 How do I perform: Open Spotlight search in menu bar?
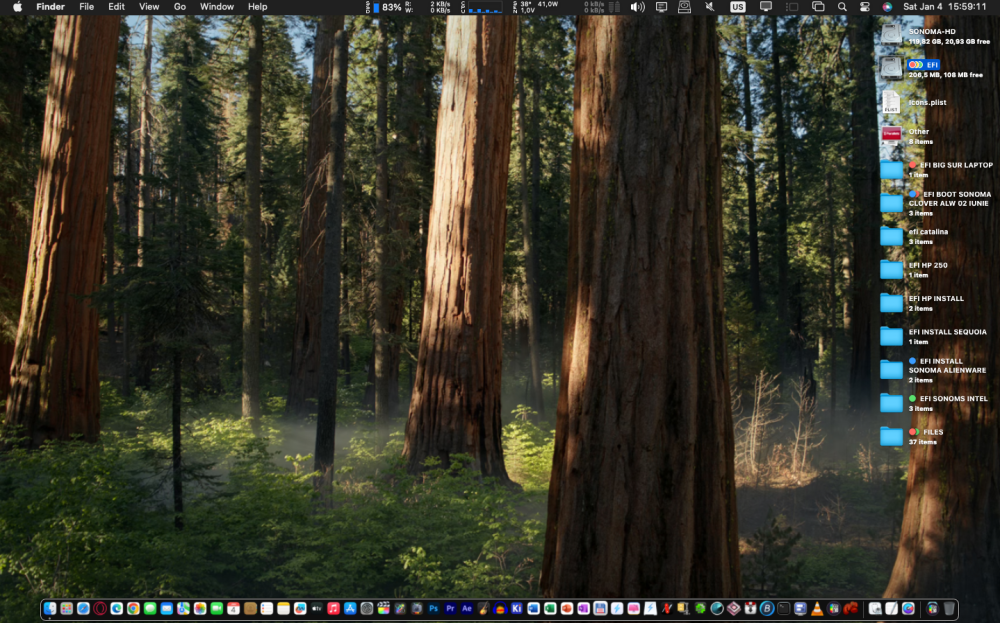(x=842, y=7)
